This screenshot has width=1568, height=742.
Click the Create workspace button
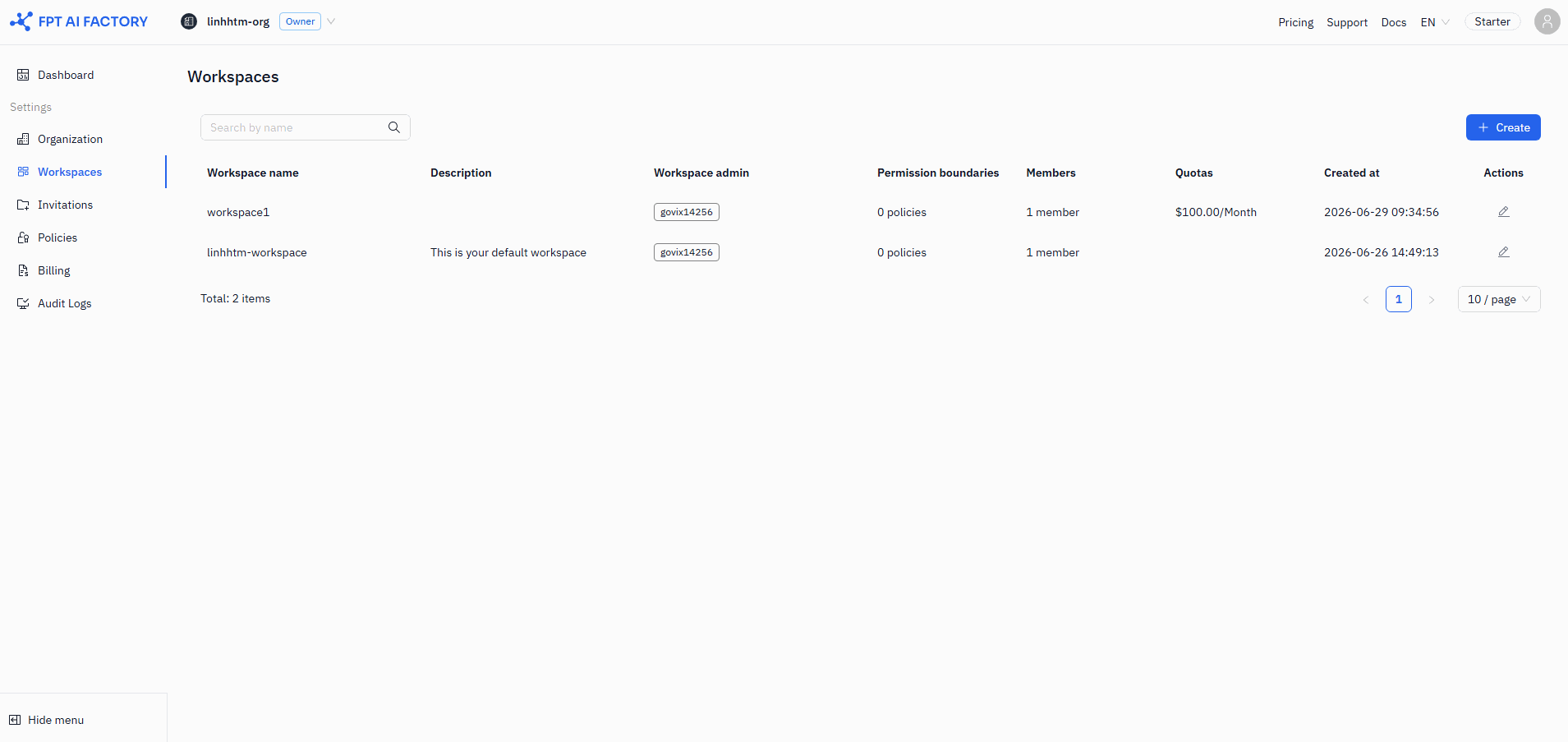(1503, 127)
